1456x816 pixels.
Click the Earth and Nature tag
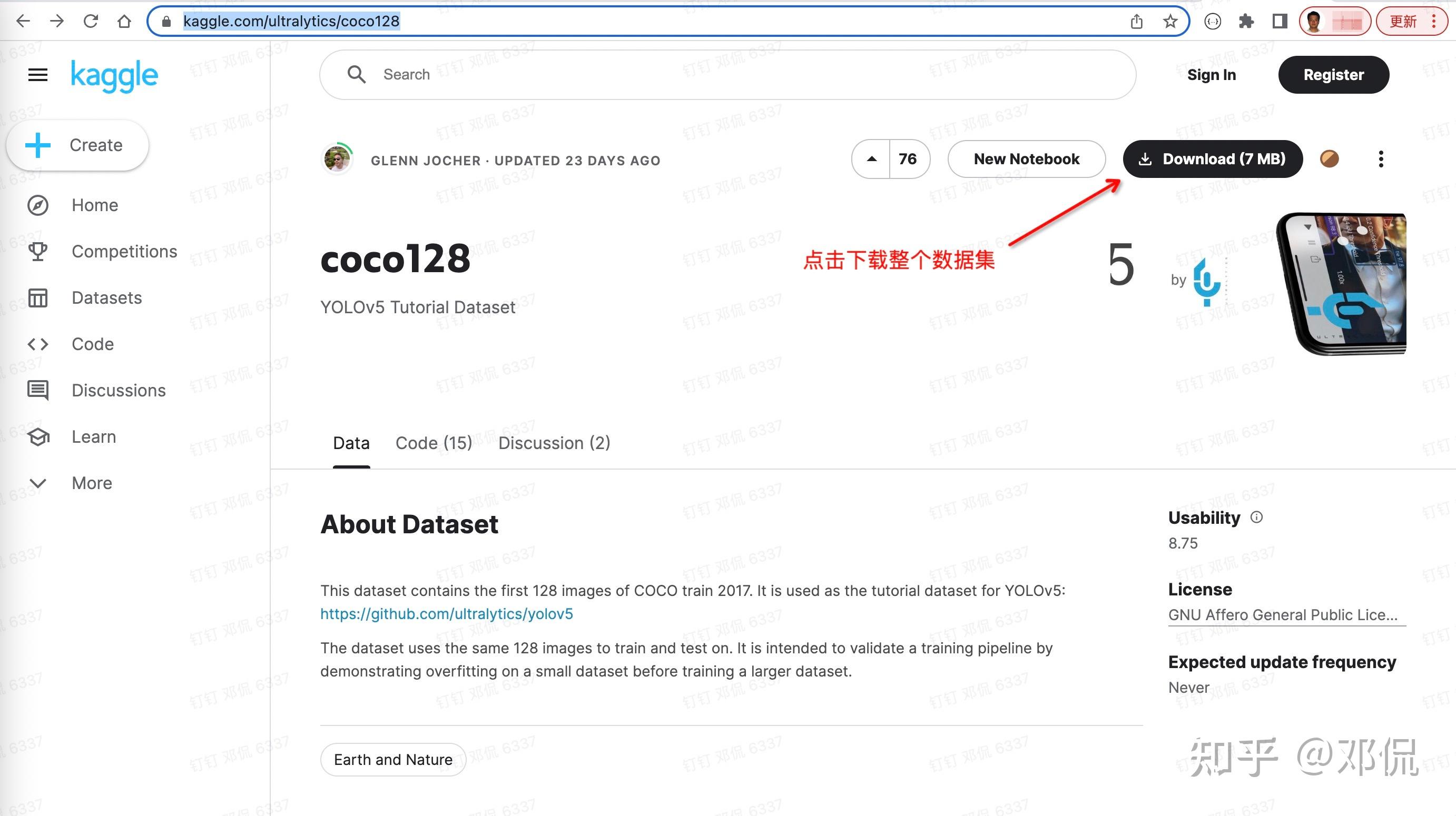click(x=393, y=760)
